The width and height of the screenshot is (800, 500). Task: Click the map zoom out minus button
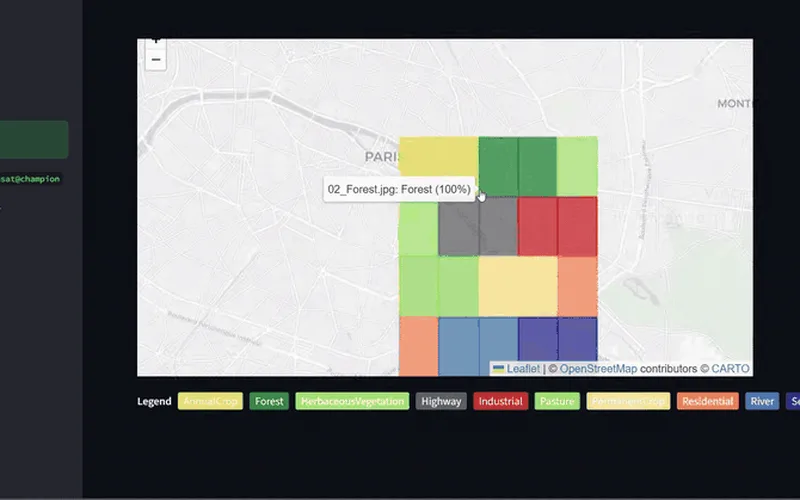pos(156,60)
